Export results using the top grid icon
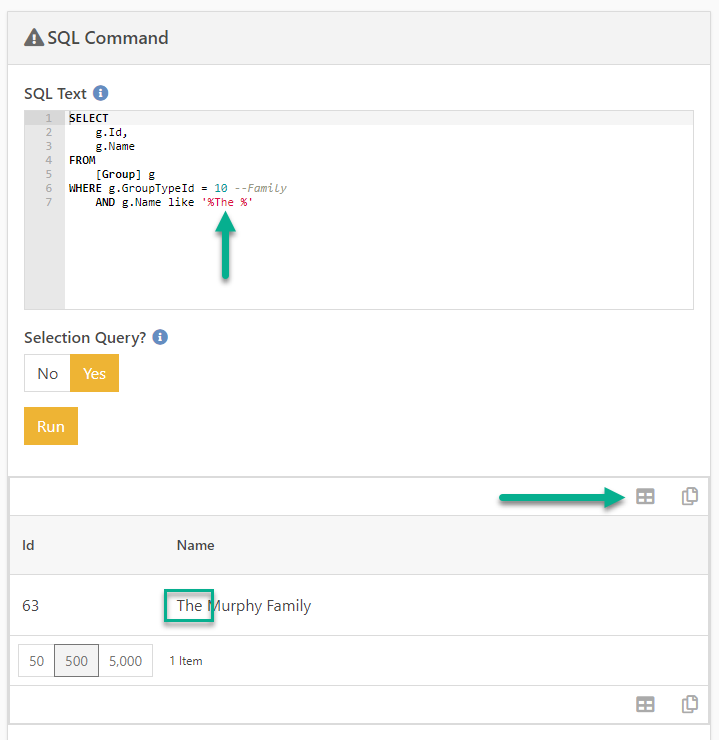The image size is (719, 740). (x=645, y=496)
